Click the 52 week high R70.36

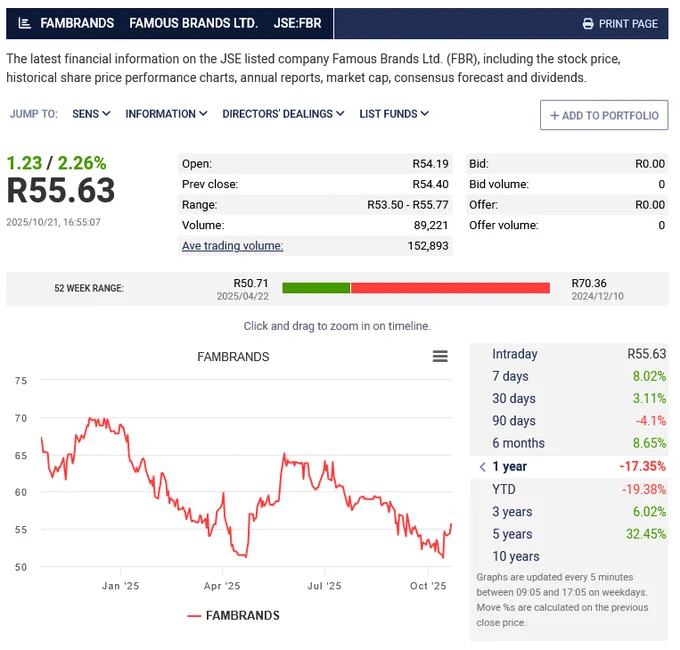click(589, 283)
